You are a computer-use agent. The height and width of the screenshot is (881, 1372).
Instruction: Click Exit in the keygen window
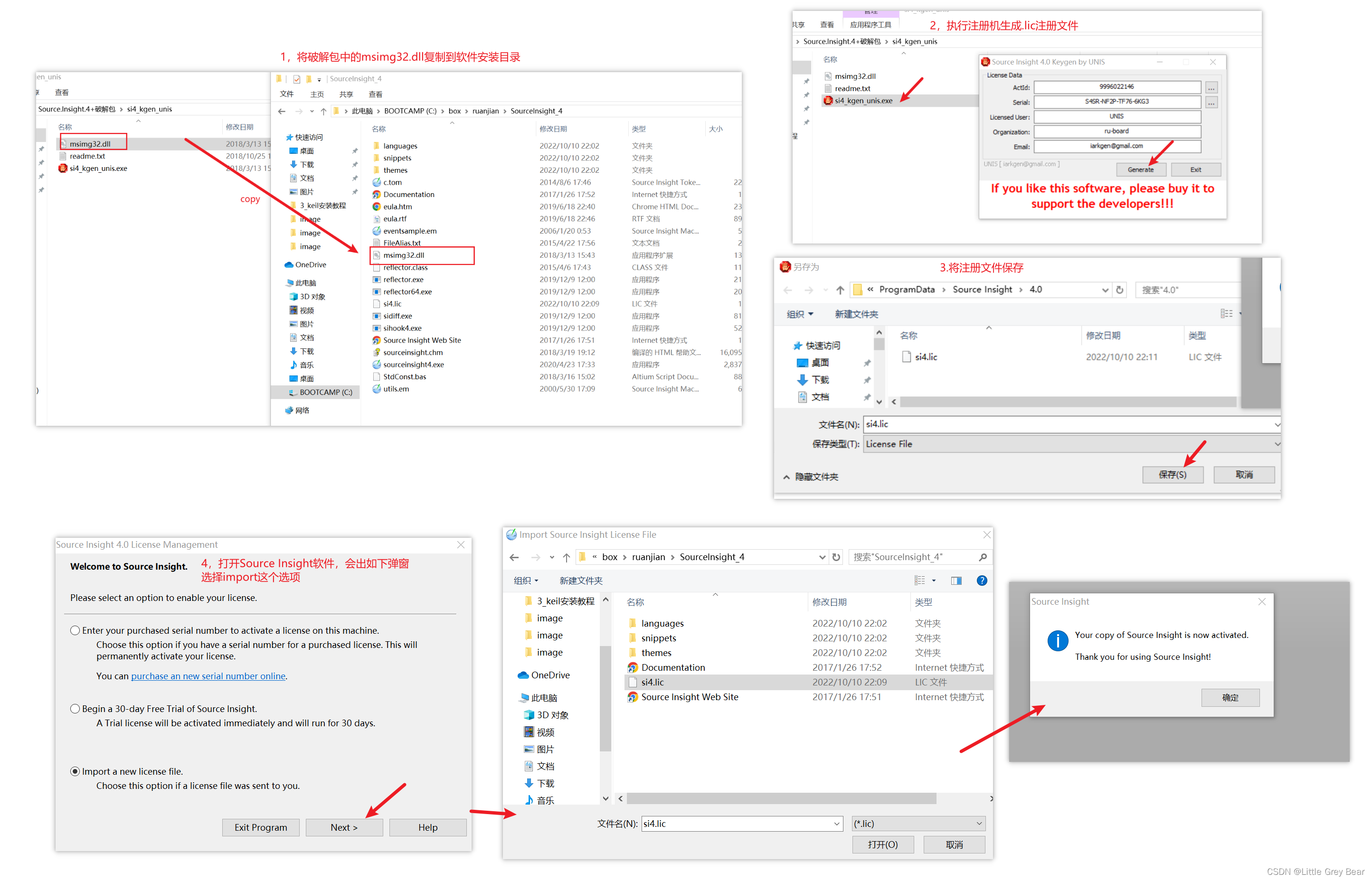click(1196, 170)
